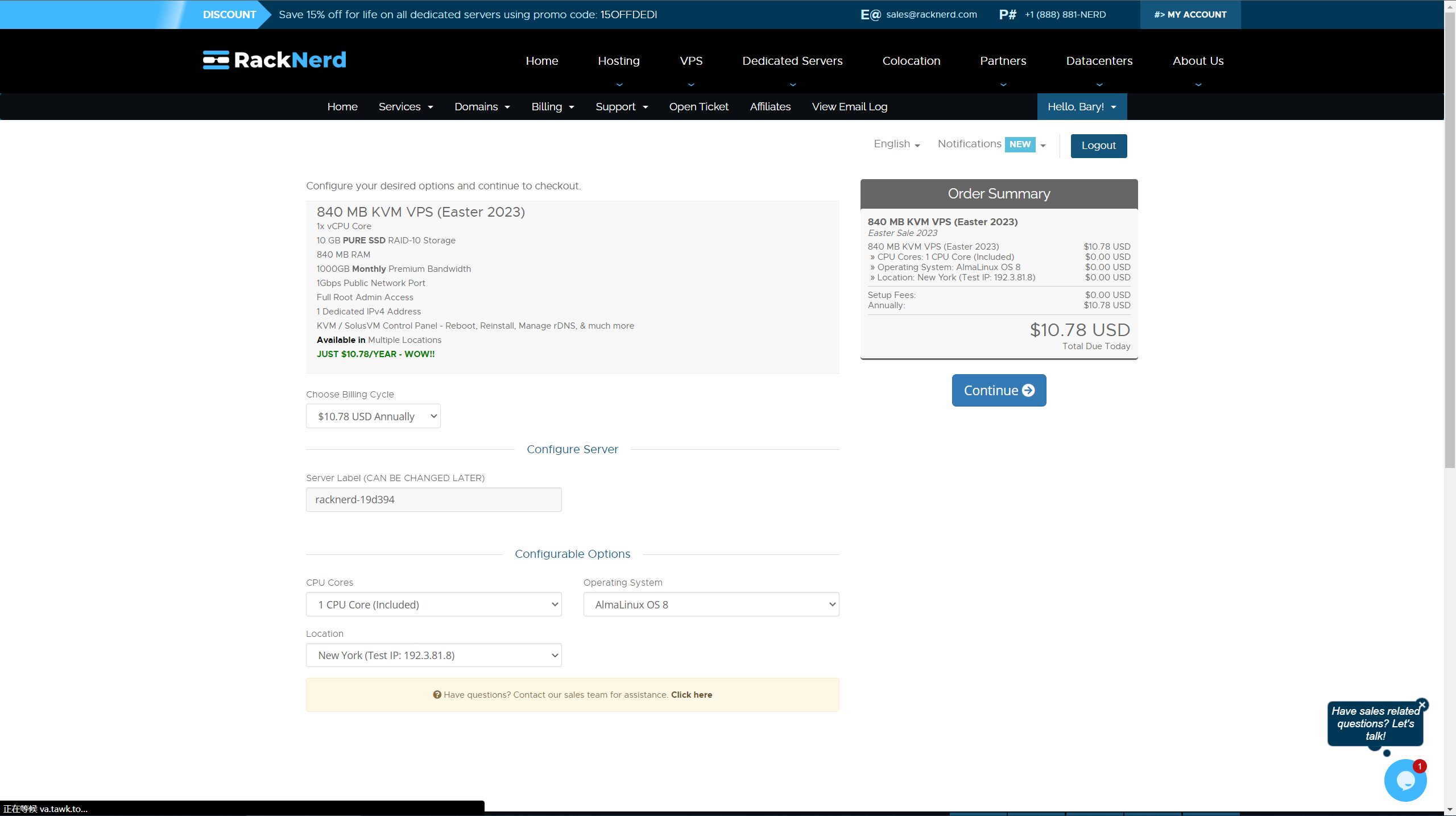The height and width of the screenshot is (816, 1456).
Task: Click the 'Total Due Today' text
Action: (x=1096, y=346)
